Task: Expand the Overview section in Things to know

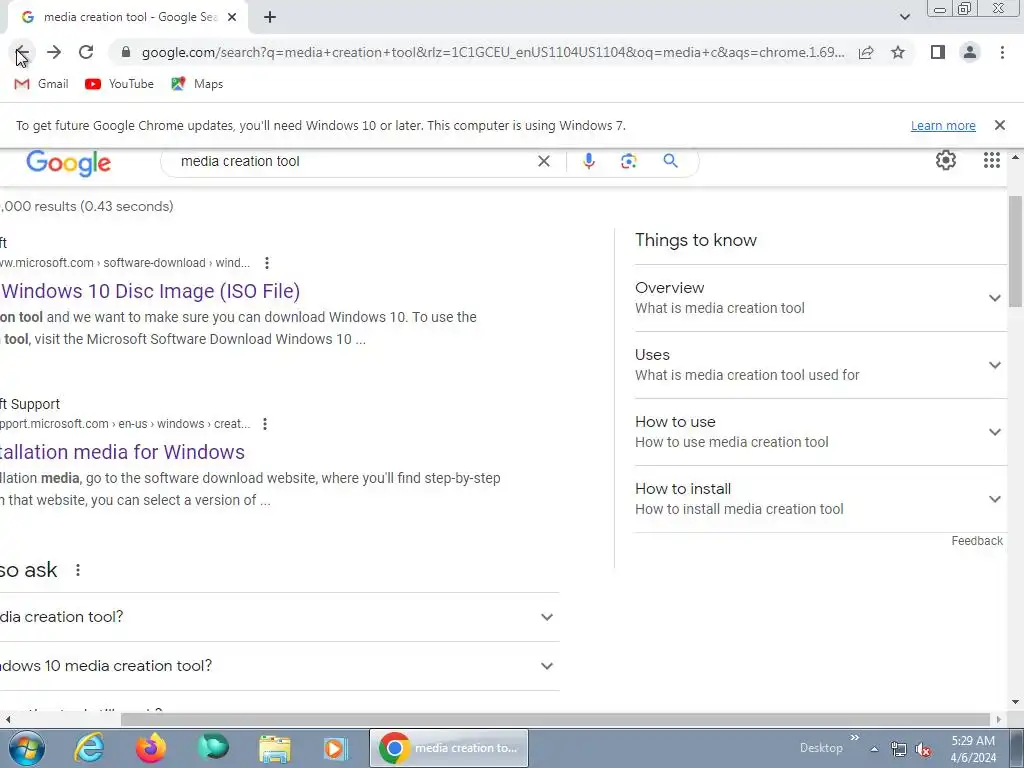Action: coord(820,298)
